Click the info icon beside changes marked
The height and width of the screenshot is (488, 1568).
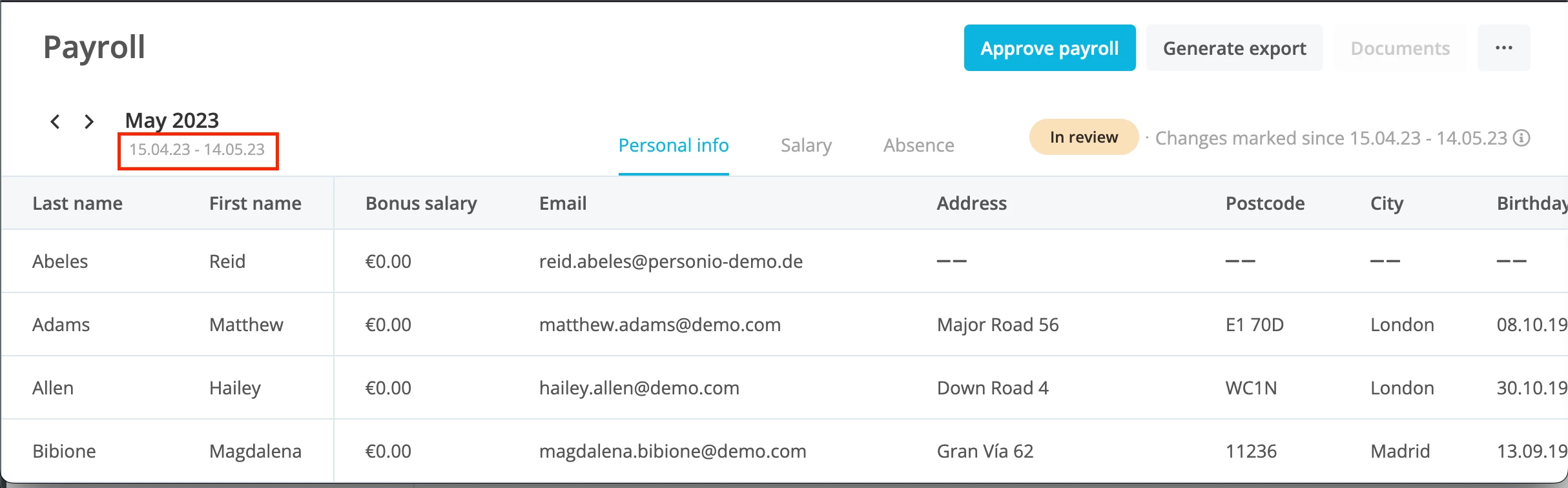[x=1522, y=138]
